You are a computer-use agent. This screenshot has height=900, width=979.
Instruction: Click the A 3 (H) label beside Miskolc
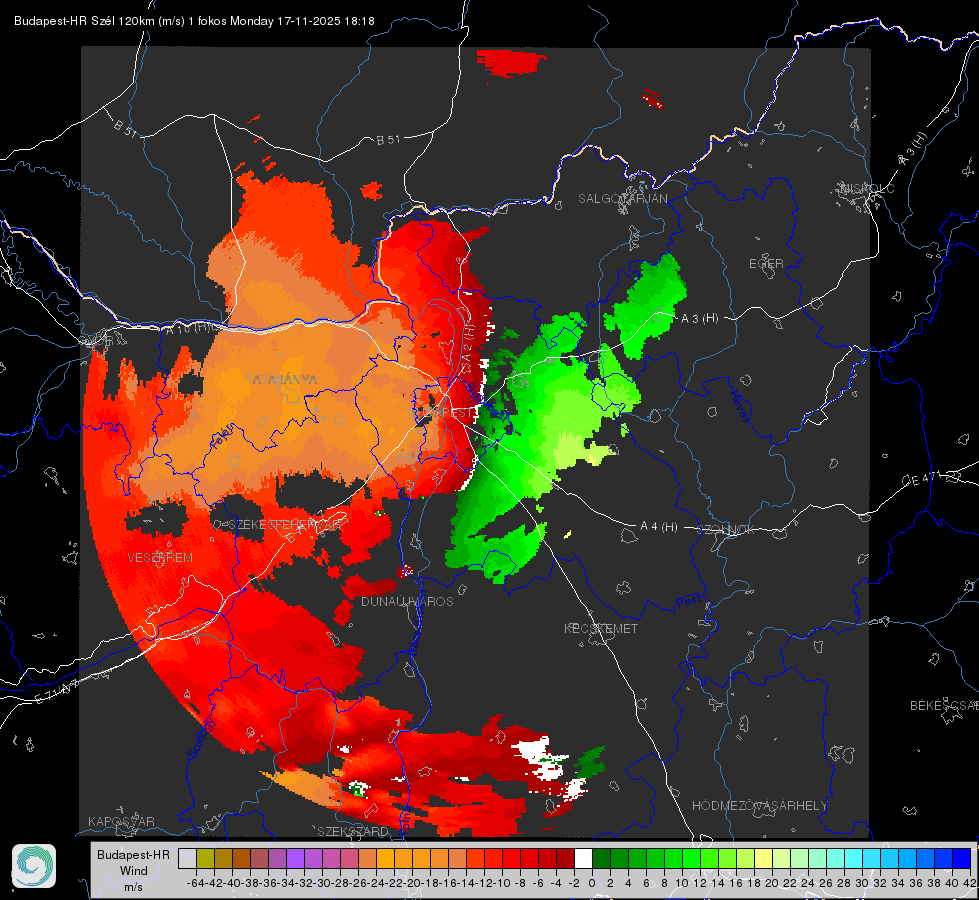point(913,149)
